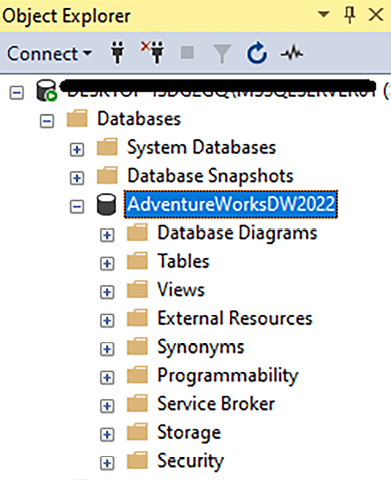Select Programmability in the tree
Viewport: 391px width, 480px height.
(x=228, y=376)
